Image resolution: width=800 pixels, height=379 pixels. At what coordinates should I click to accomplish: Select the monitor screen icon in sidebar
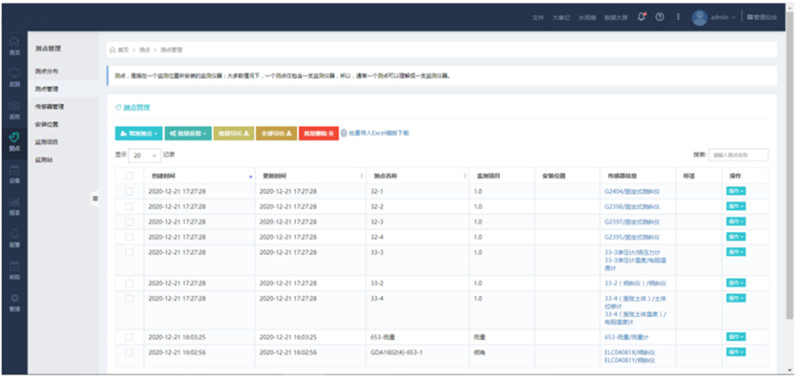pos(14,73)
